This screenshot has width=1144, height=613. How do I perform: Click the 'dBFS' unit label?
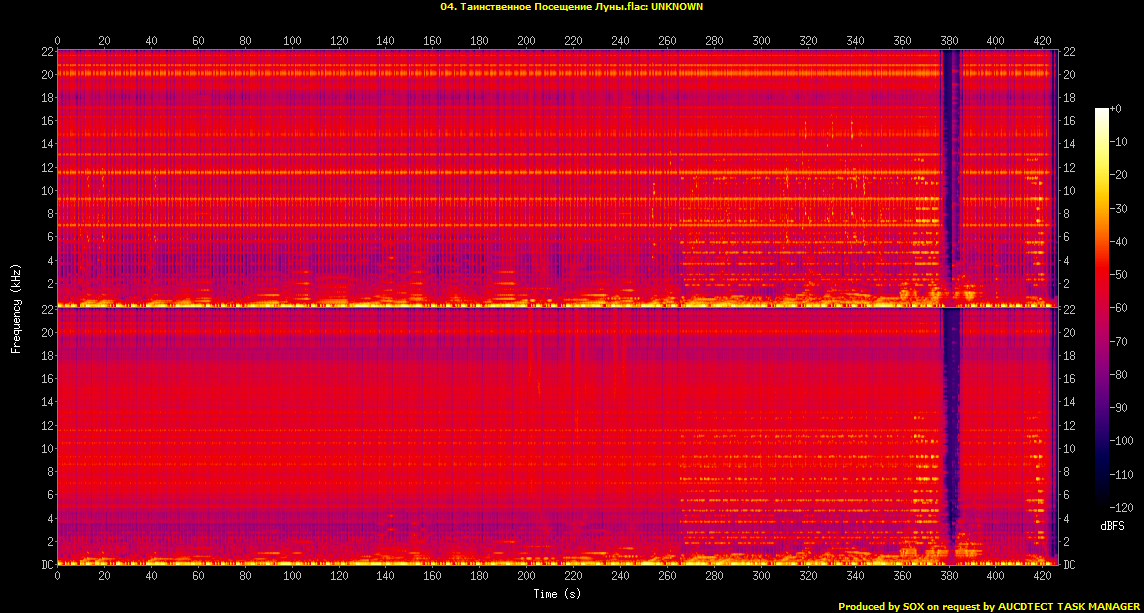click(x=1112, y=525)
